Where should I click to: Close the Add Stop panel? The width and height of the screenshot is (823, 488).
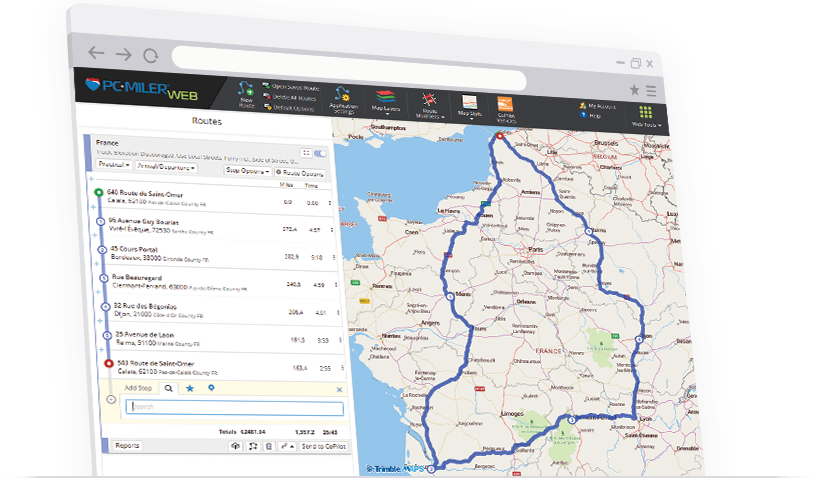coord(339,389)
